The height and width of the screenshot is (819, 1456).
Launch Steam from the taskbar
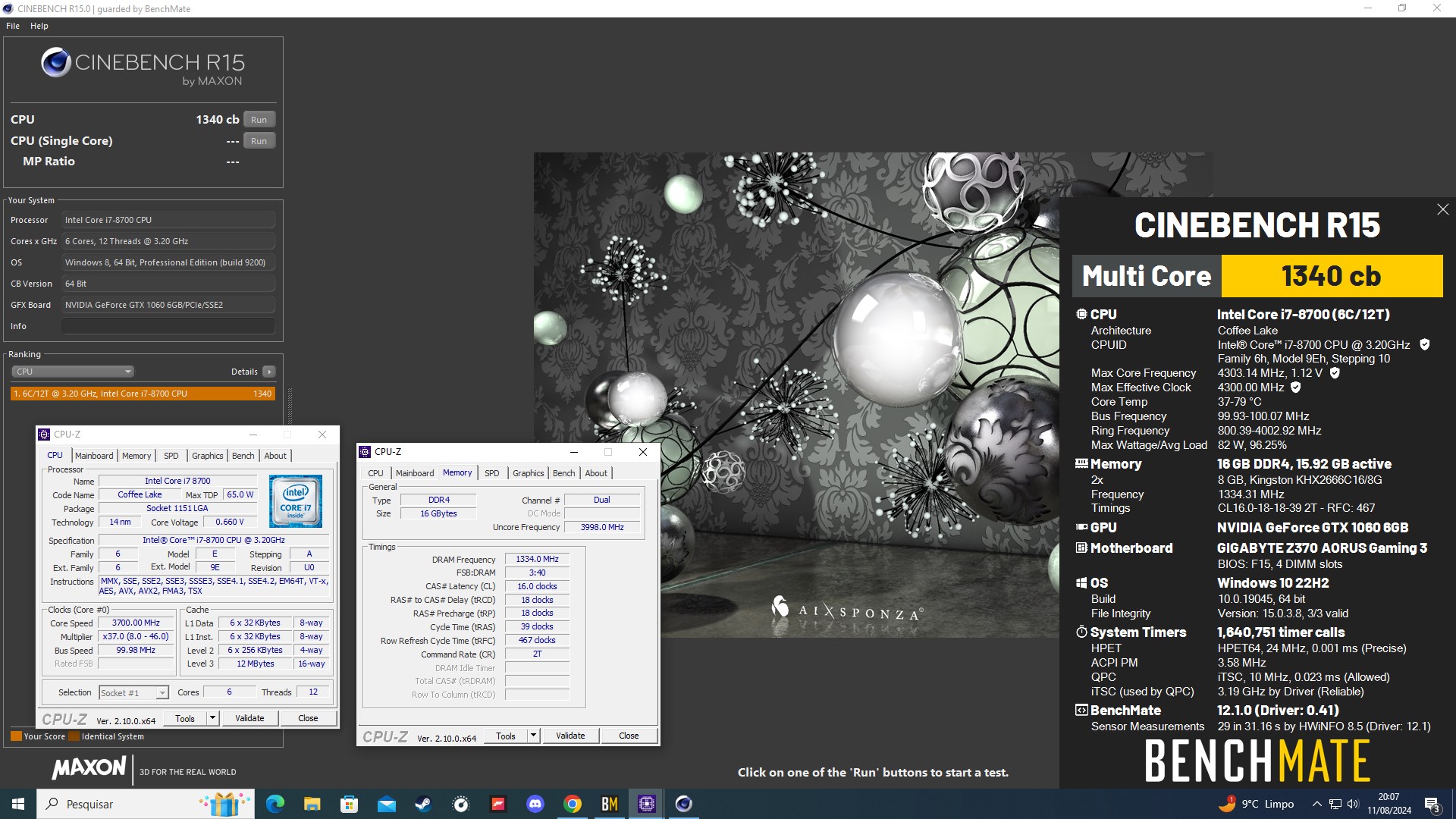(423, 804)
